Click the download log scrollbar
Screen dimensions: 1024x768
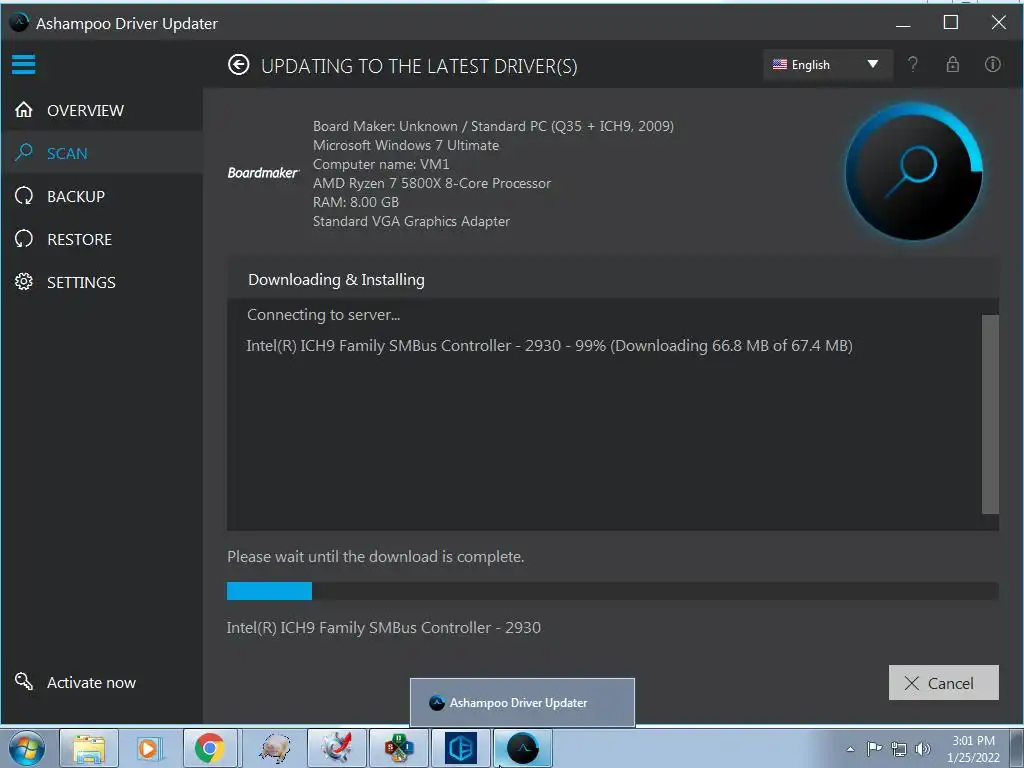[x=990, y=414]
